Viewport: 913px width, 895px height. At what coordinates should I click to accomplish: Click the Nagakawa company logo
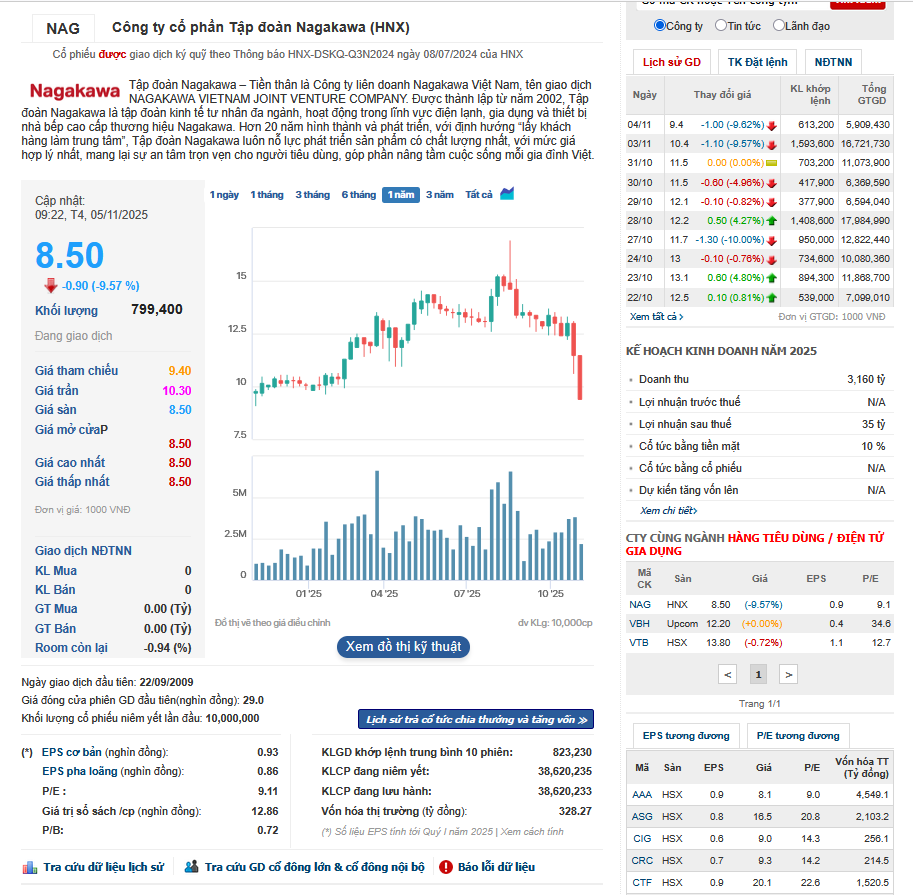pos(75,91)
